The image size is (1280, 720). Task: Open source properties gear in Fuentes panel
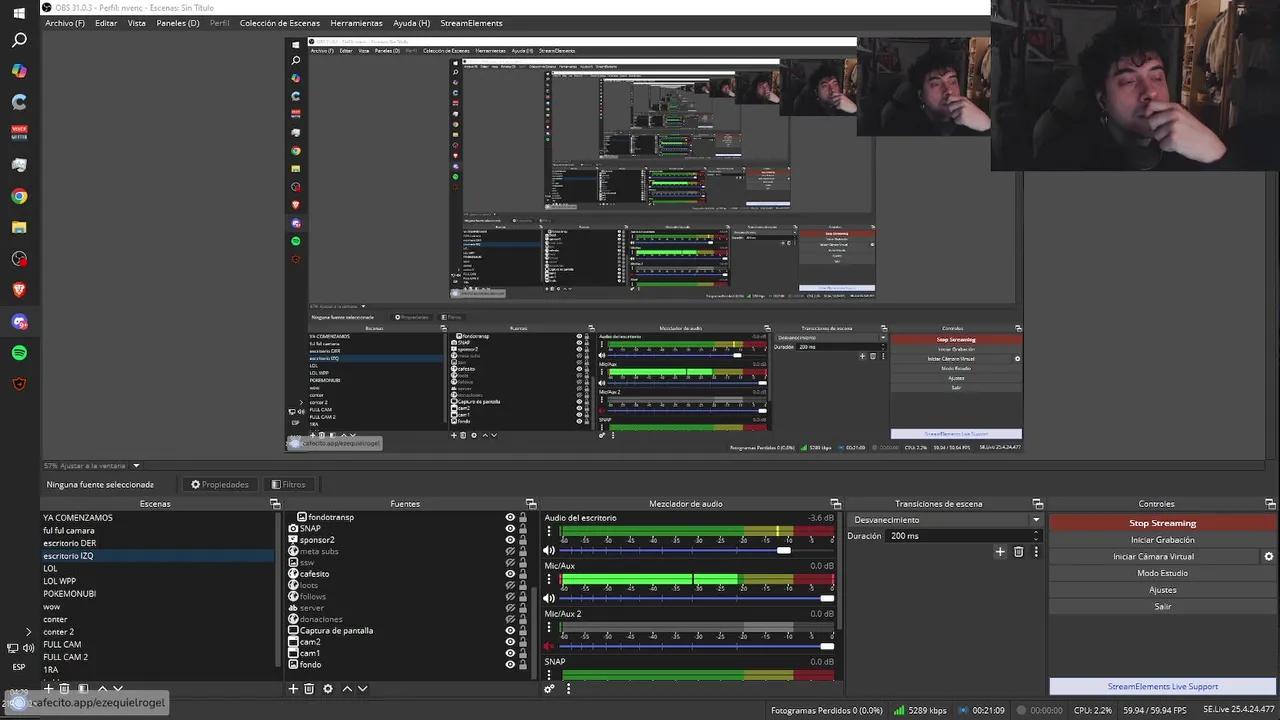327,688
